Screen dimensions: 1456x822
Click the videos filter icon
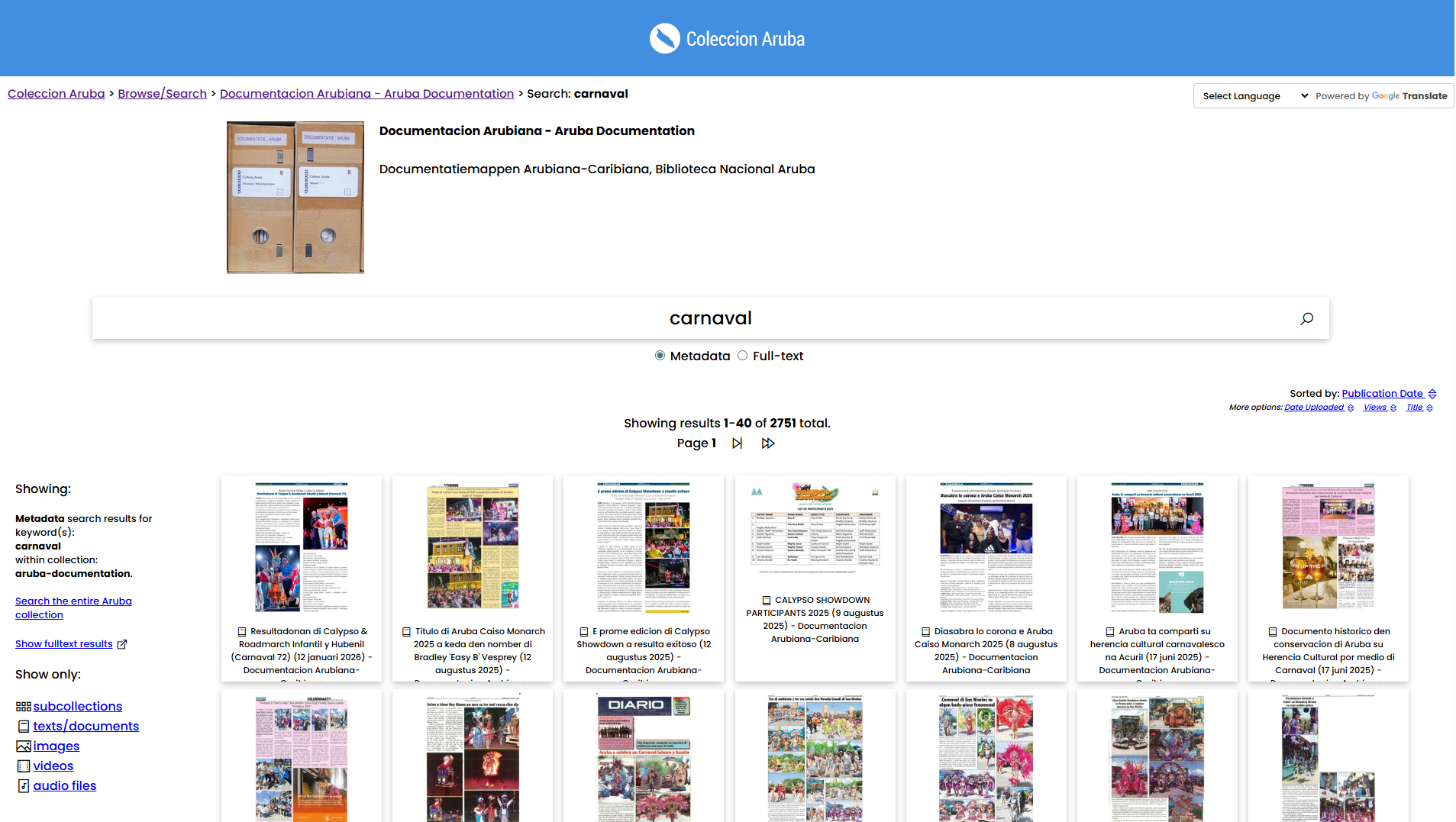pyautogui.click(x=23, y=766)
